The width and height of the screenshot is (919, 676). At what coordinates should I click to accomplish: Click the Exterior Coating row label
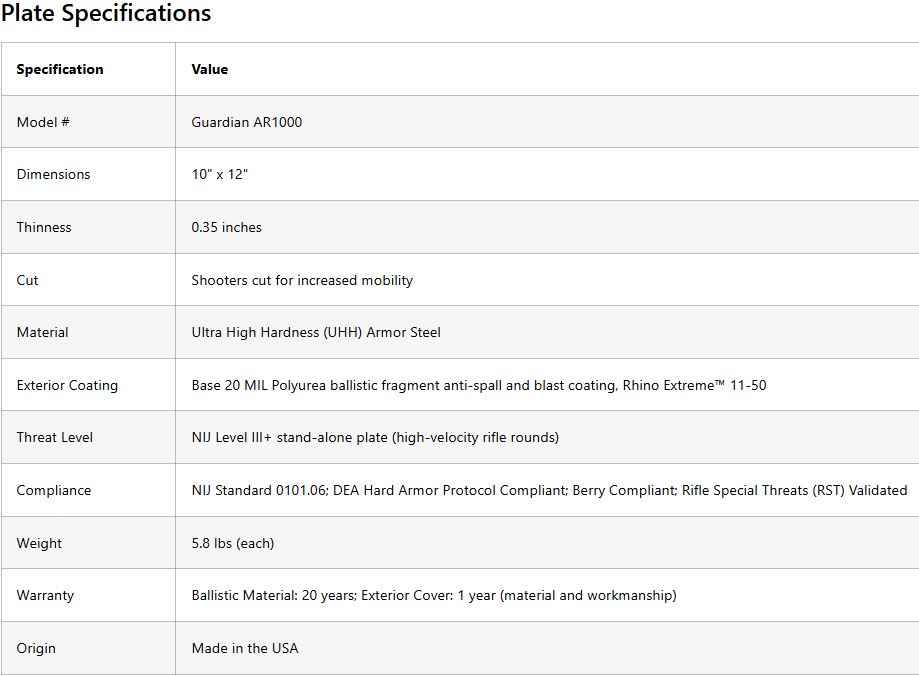pyautogui.click(x=67, y=385)
